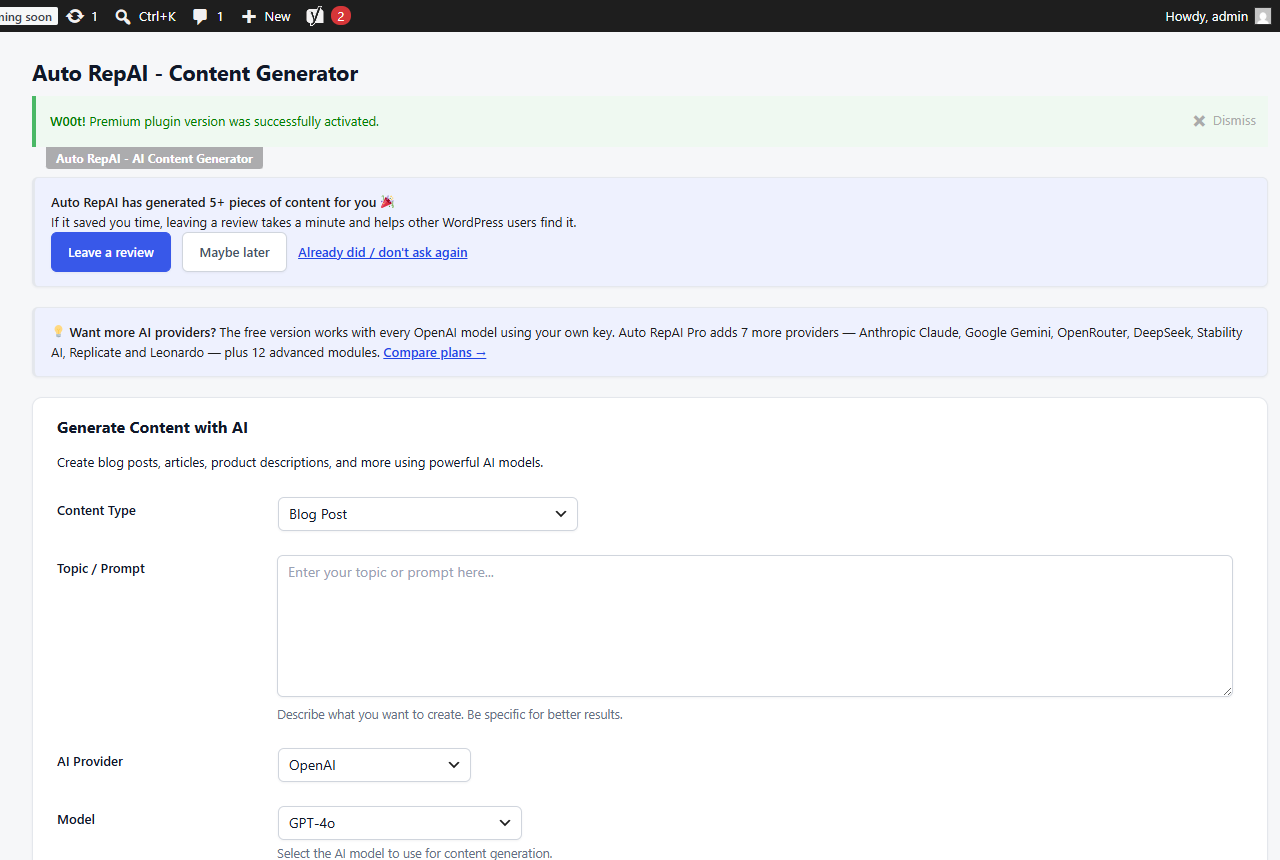Open the Howdy, admin account menu
The height and width of the screenshot is (860, 1280).
click(1217, 16)
